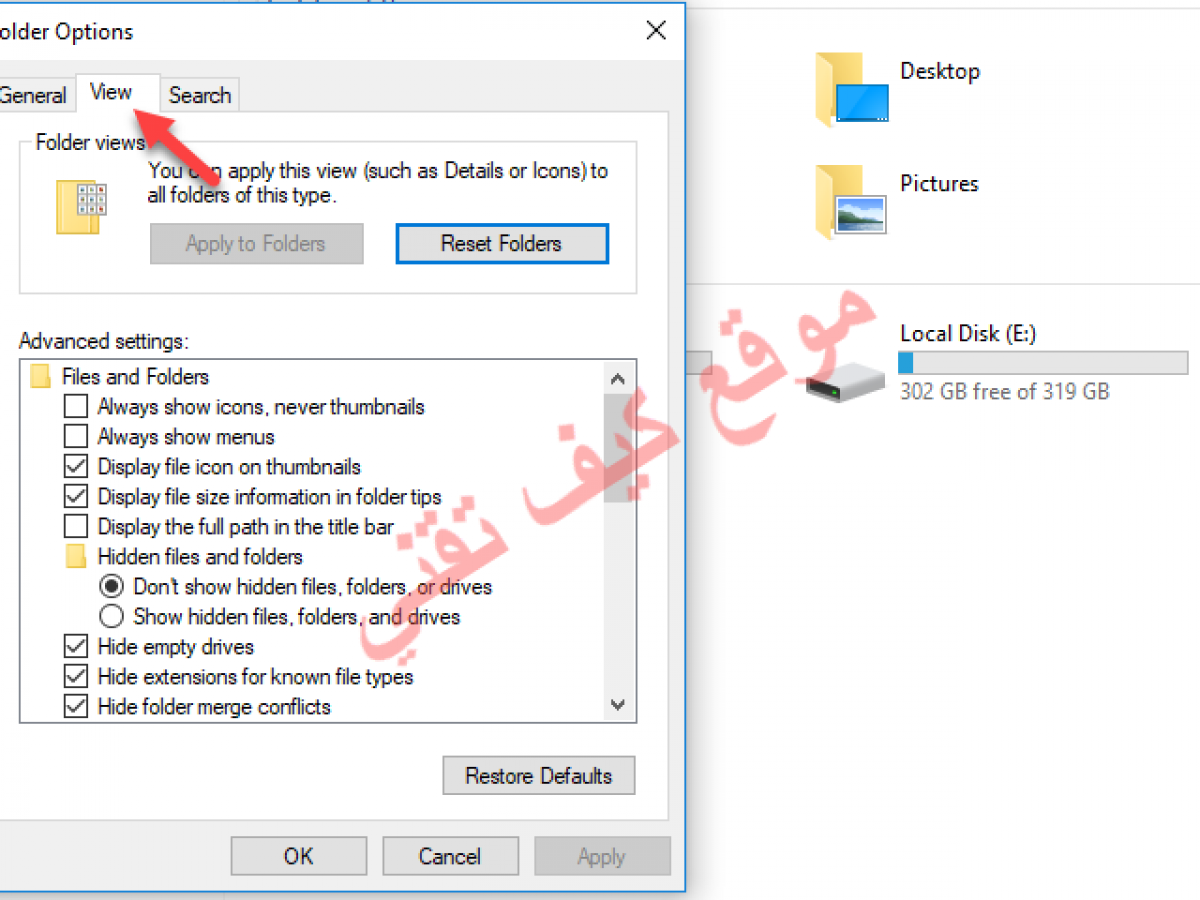Open the Pictures folder icon
1200x900 pixels.
851,203
